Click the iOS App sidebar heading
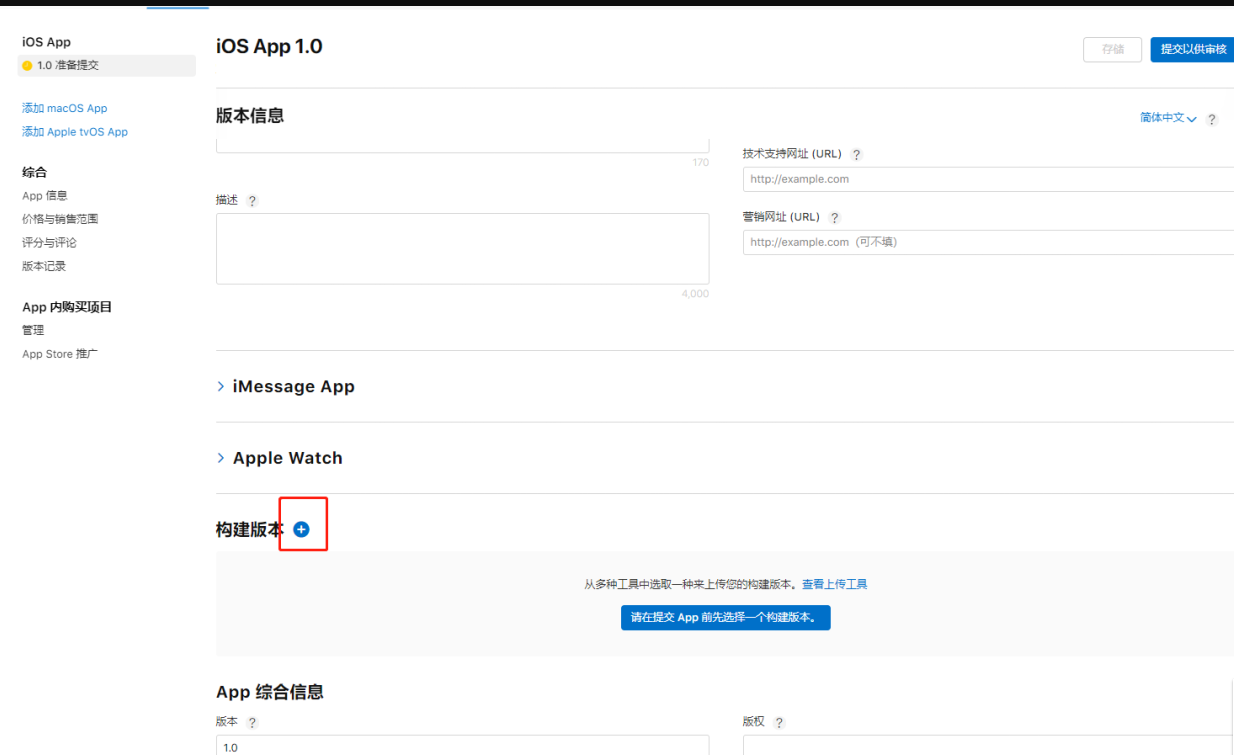Image resolution: width=1234 pixels, height=755 pixels. coord(46,42)
